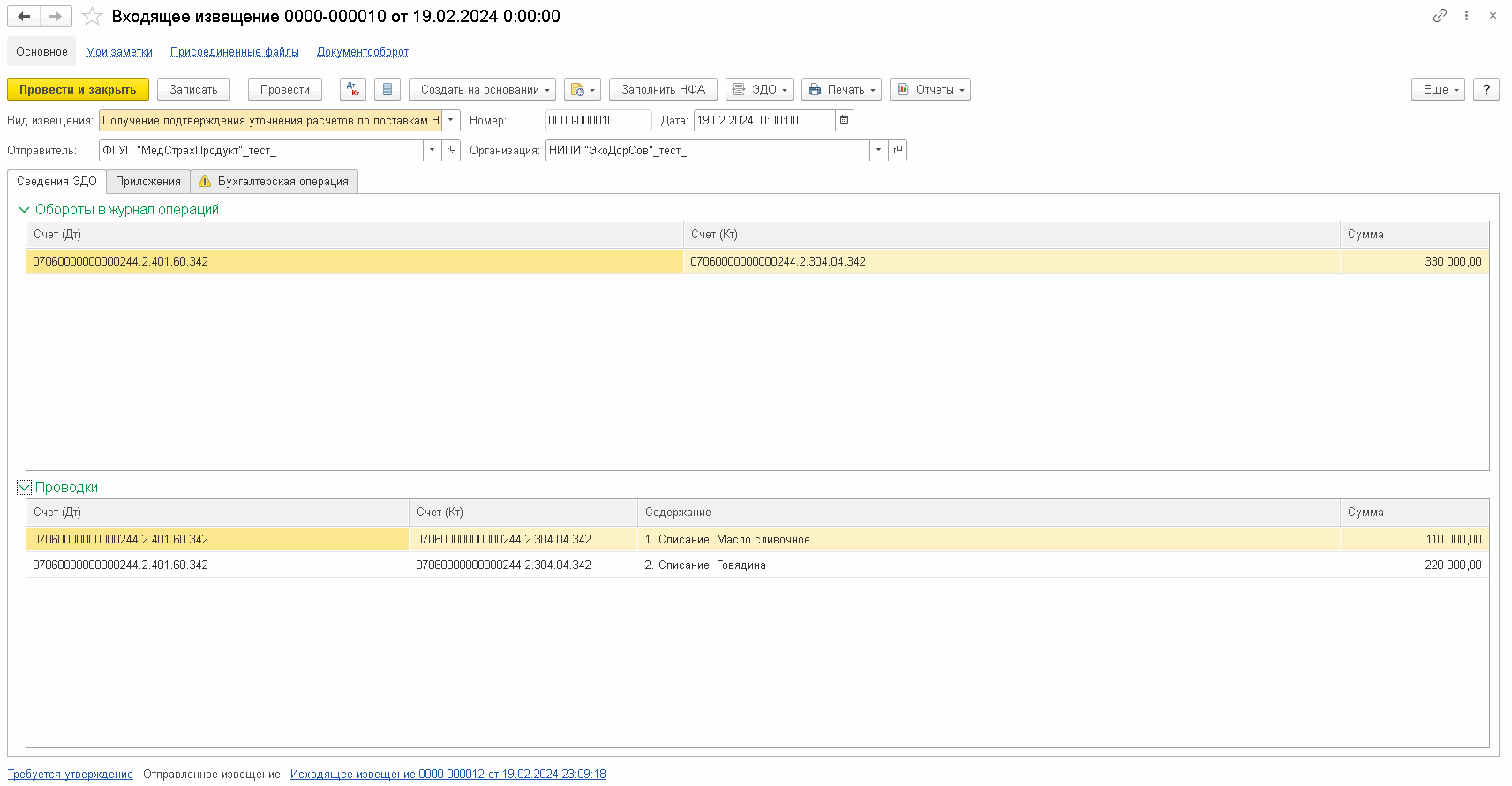The height and width of the screenshot is (786, 1512).
Task: Open Документооборот link
Action: pyautogui.click(x=363, y=52)
